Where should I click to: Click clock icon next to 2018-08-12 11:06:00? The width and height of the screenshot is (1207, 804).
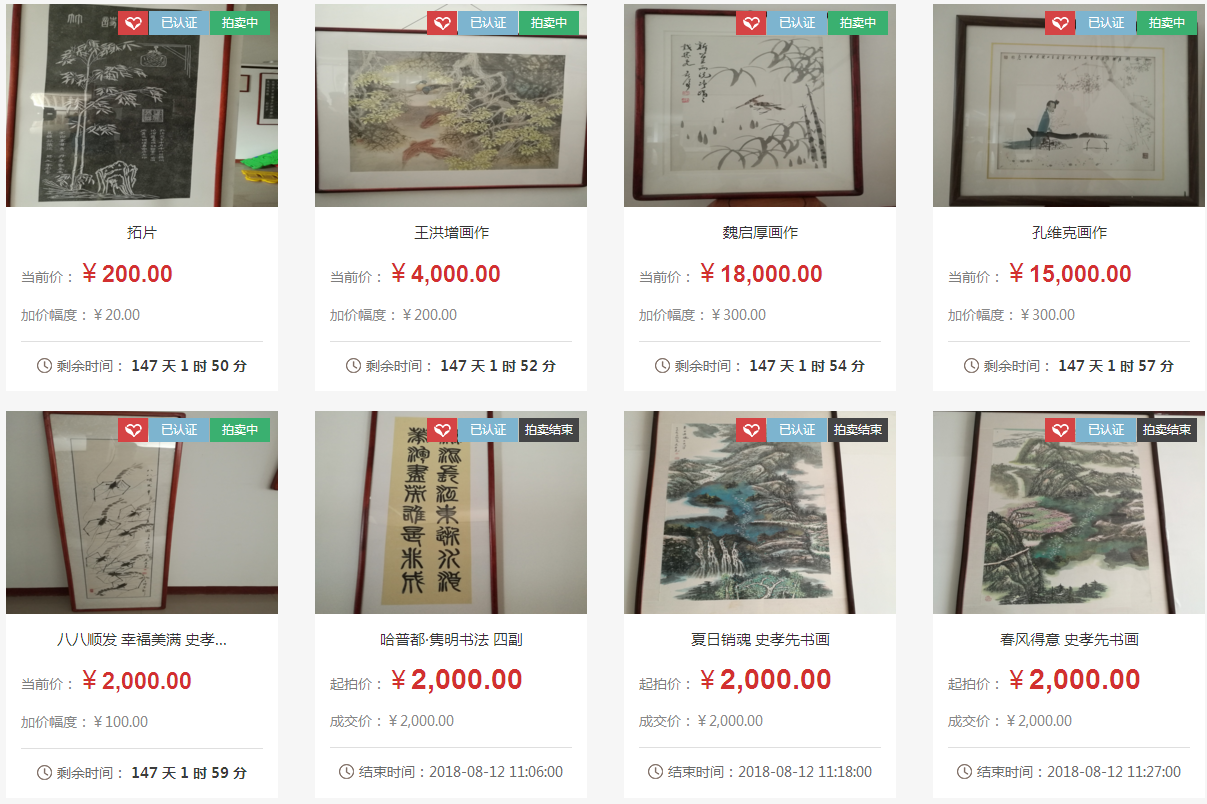point(346,772)
